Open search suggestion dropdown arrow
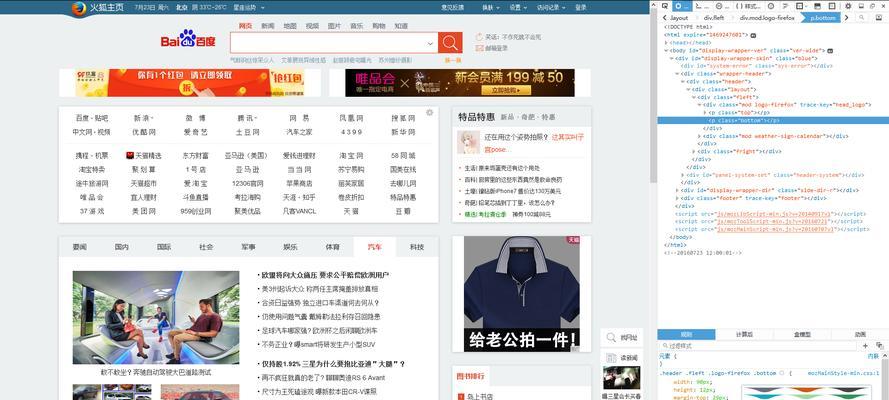889x400 pixels. [431, 42]
